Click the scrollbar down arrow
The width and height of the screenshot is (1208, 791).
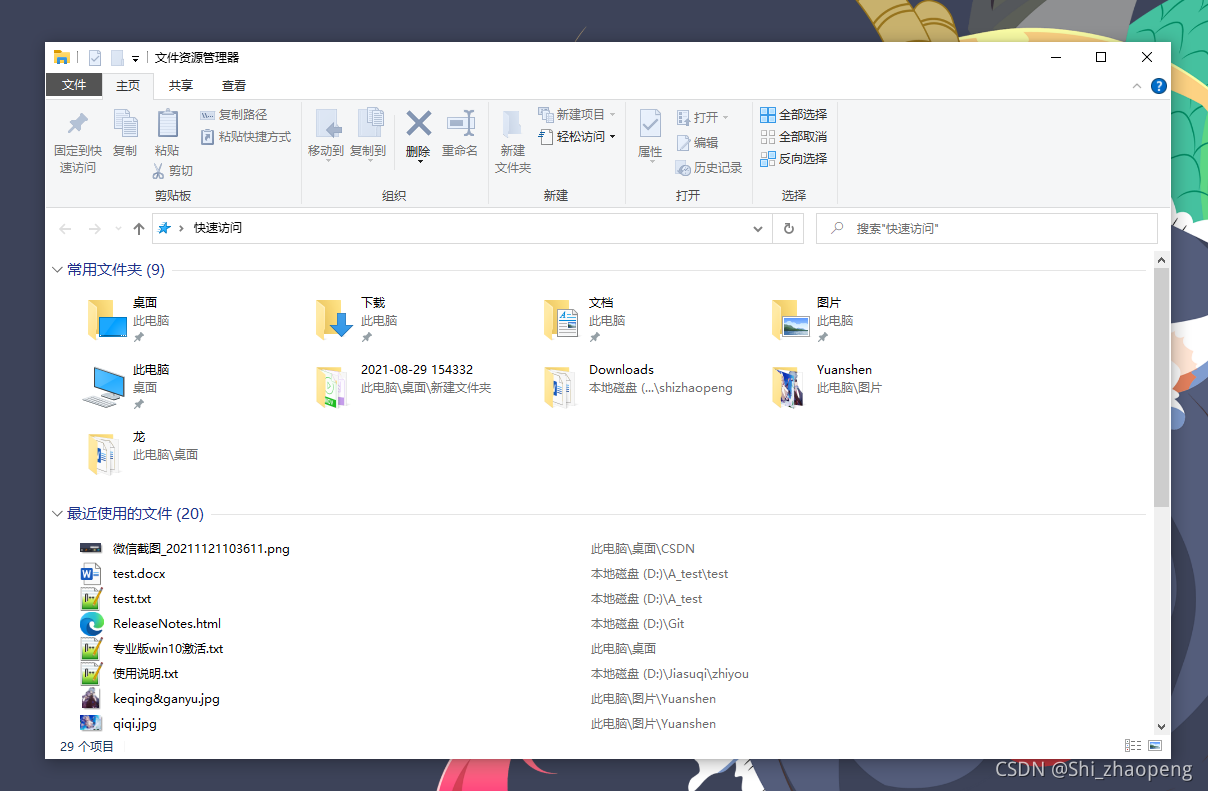click(1161, 727)
